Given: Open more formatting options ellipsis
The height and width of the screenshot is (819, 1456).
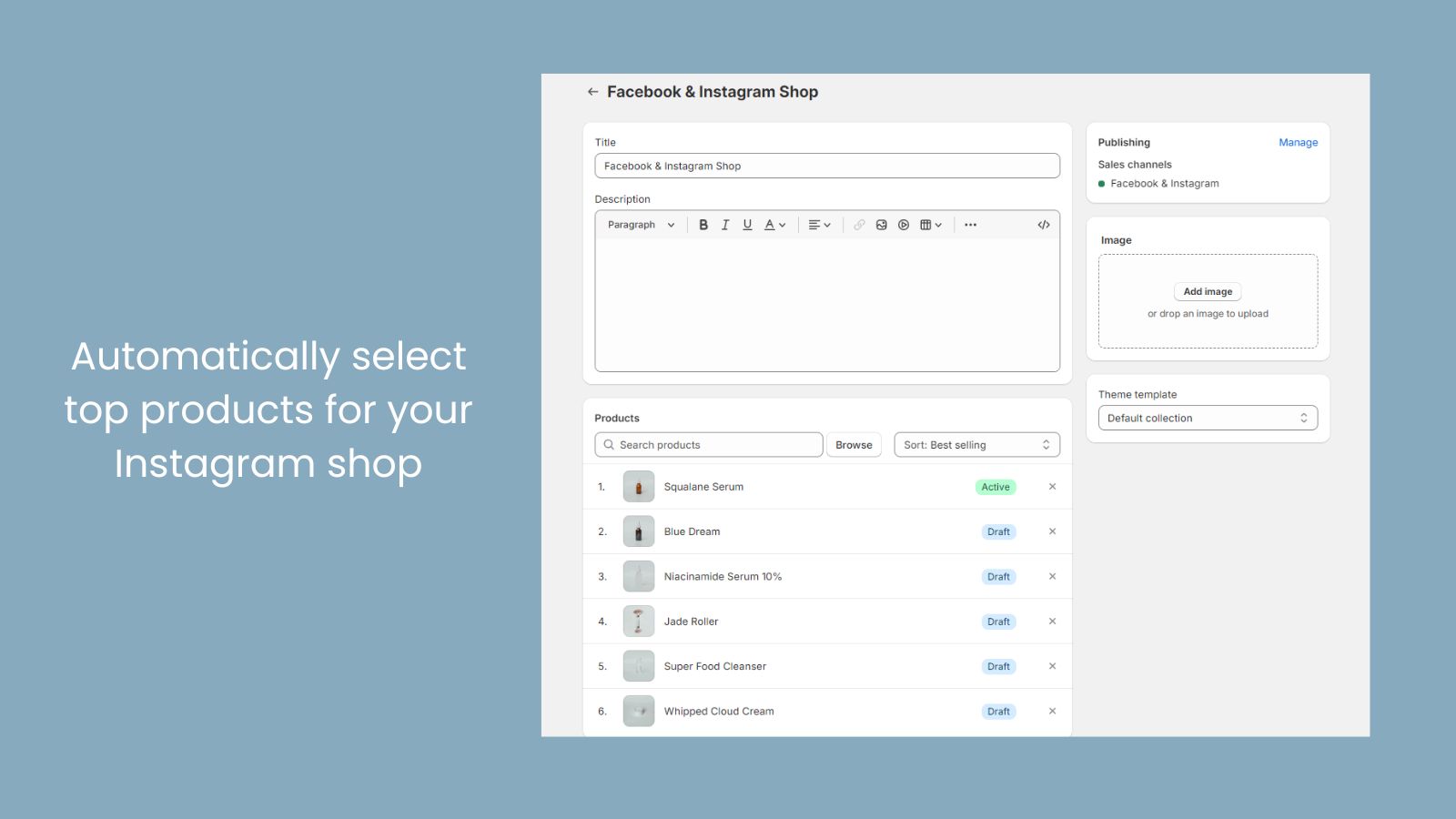Looking at the screenshot, I should pyautogui.click(x=971, y=225).
